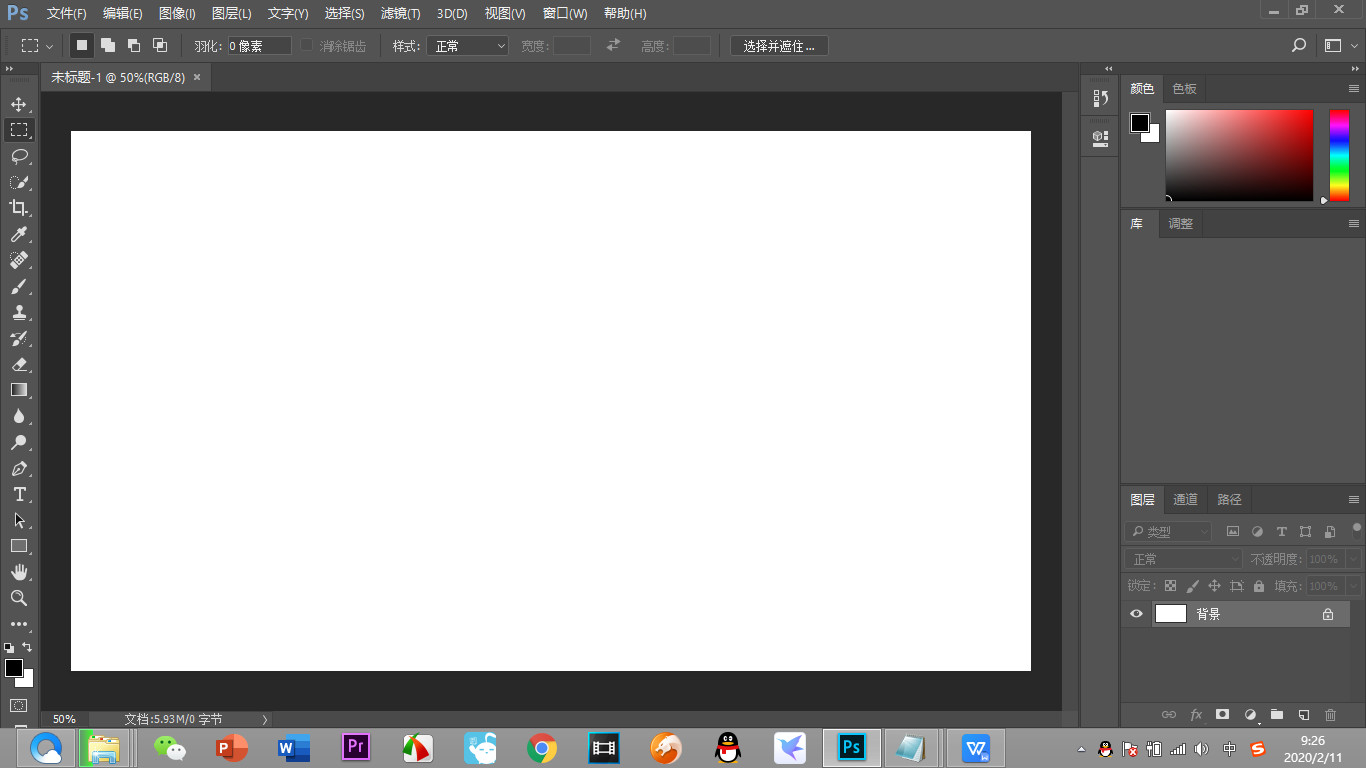This screenshot has width=1366, height=768.
Task: Select the Move tool
Action: point(19,104)
